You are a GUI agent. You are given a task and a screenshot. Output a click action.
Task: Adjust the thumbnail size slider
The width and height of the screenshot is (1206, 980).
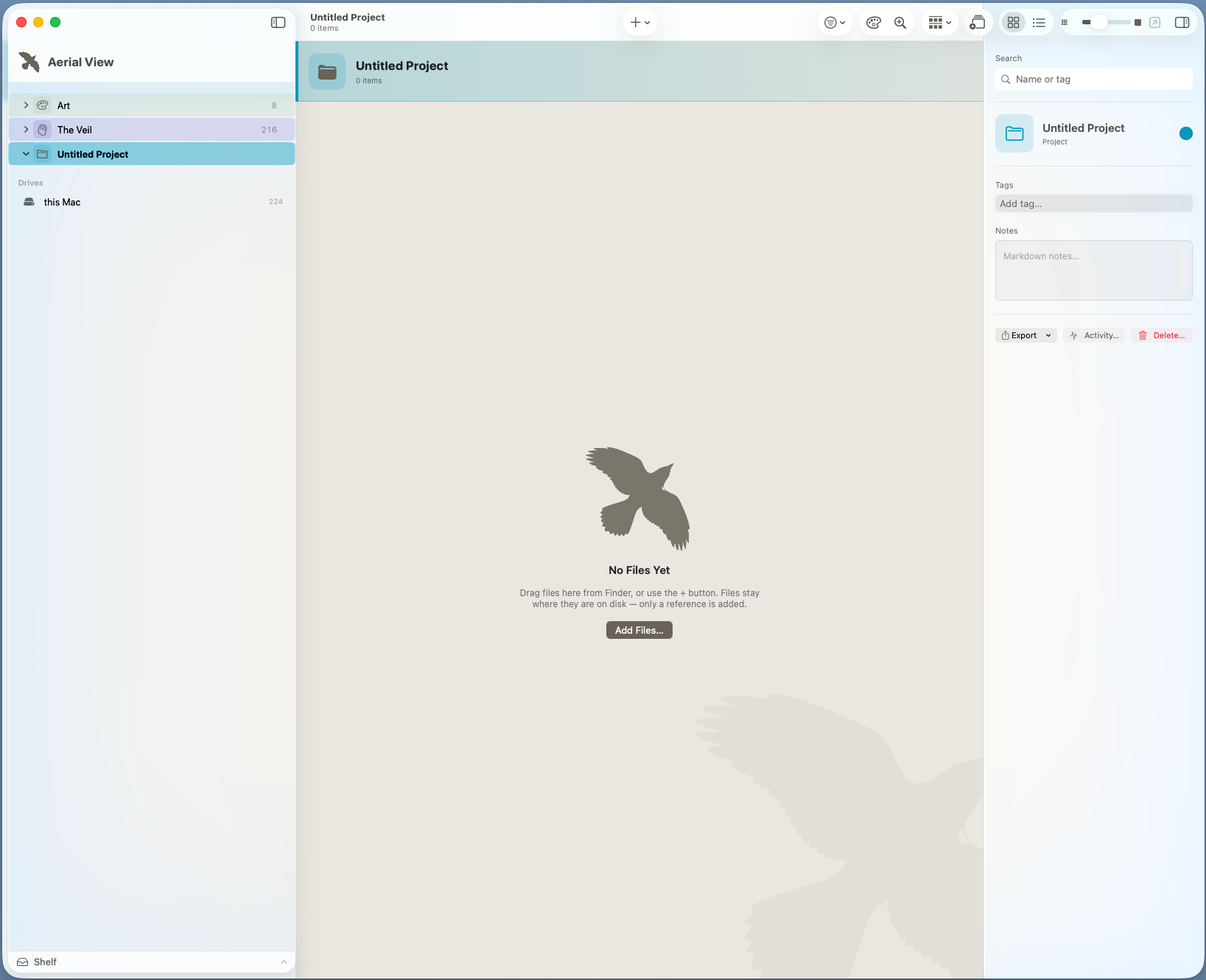coord(1099,22)
